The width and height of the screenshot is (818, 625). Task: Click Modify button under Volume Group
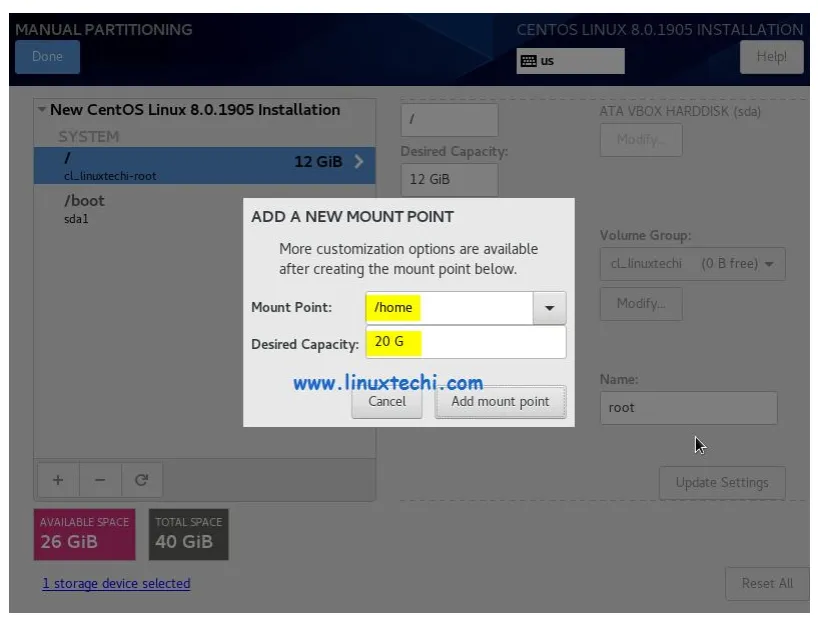(641, 304)
